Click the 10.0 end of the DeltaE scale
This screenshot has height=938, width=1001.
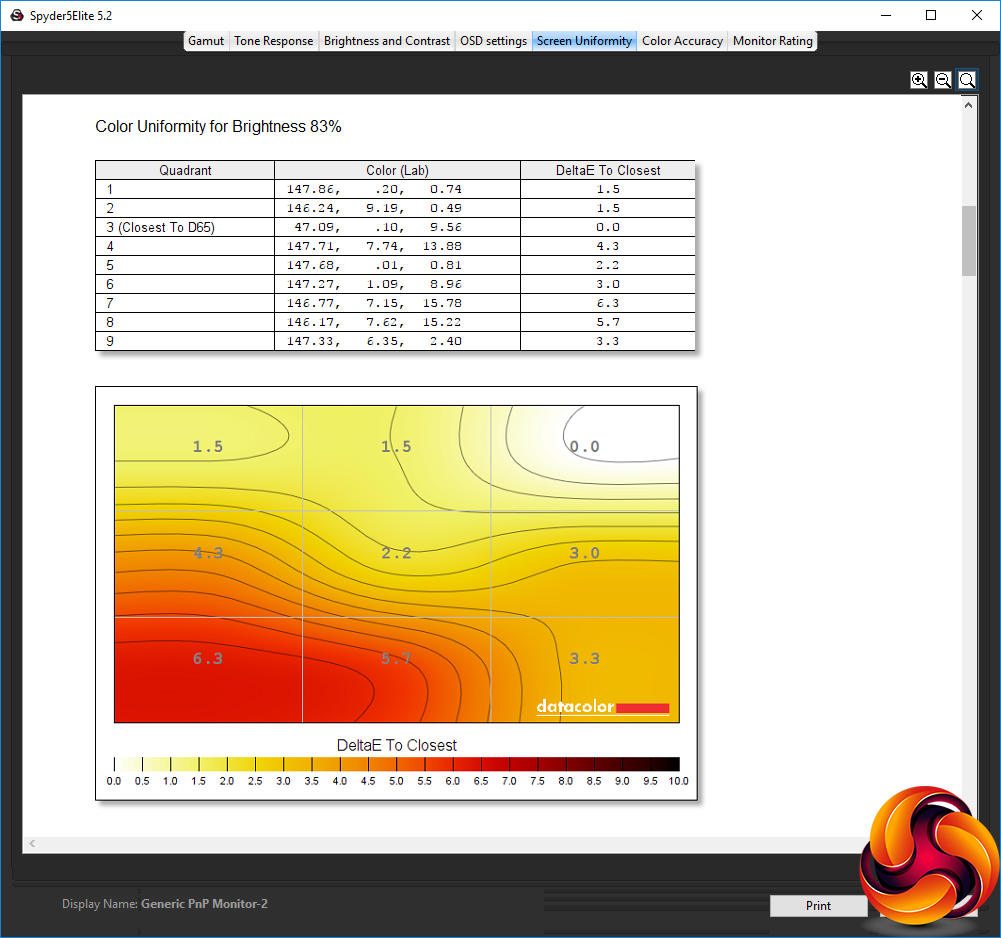point(679,781)
